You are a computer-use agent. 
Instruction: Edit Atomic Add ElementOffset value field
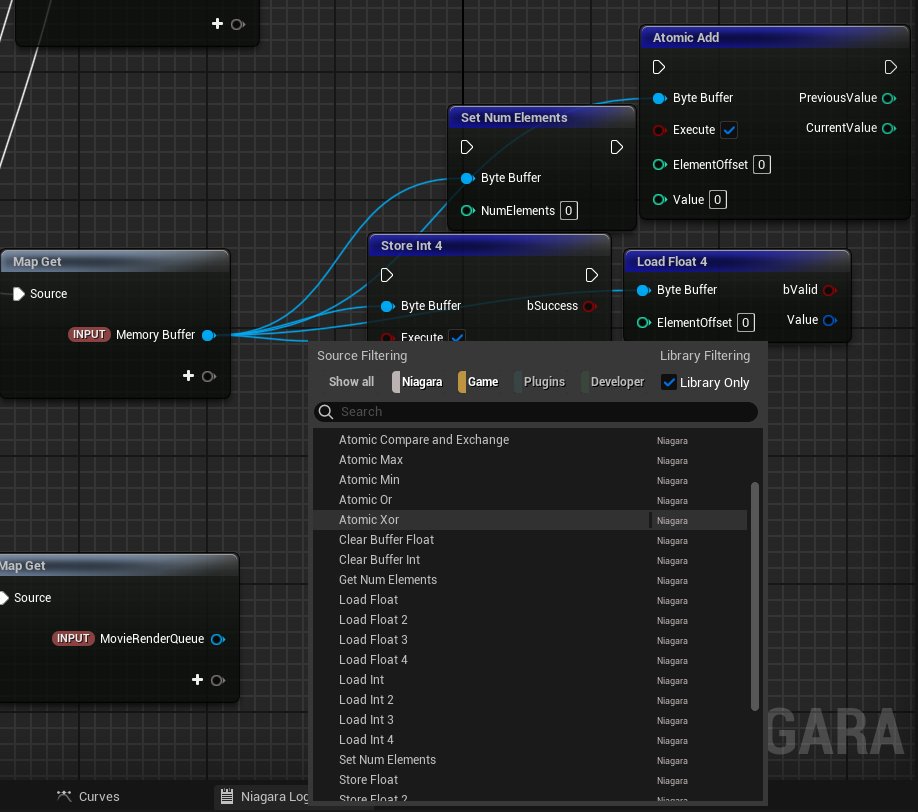pos(762,165)
